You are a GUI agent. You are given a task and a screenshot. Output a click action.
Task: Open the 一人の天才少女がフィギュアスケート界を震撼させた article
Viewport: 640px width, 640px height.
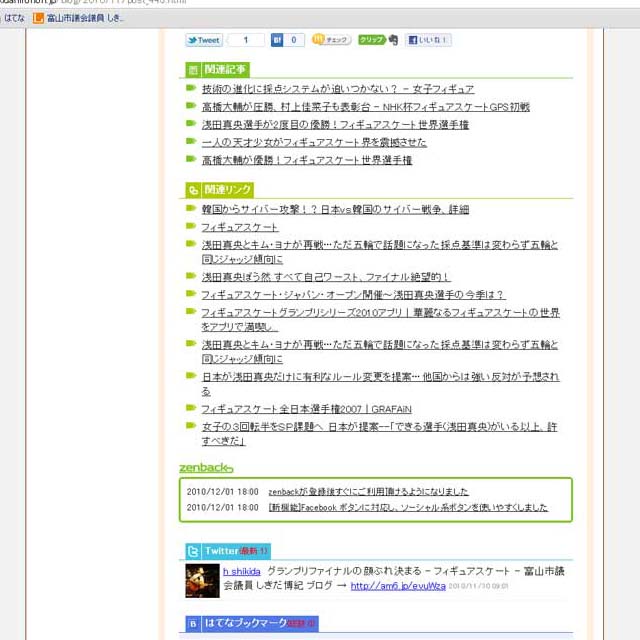tap(313, 142)
